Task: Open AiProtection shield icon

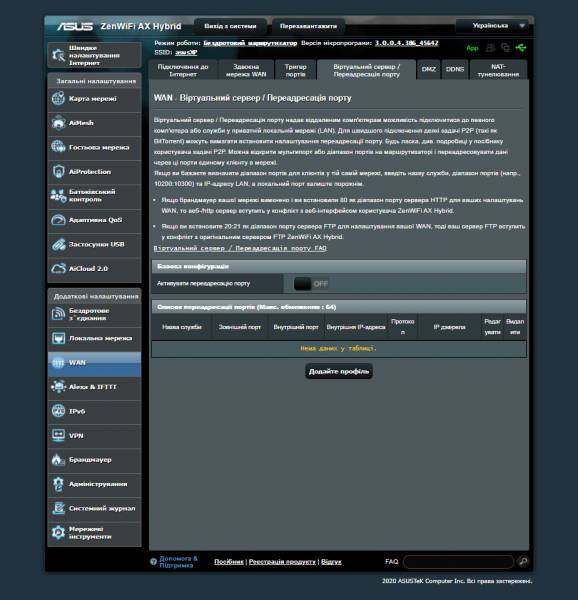Action: pos(59,171)
